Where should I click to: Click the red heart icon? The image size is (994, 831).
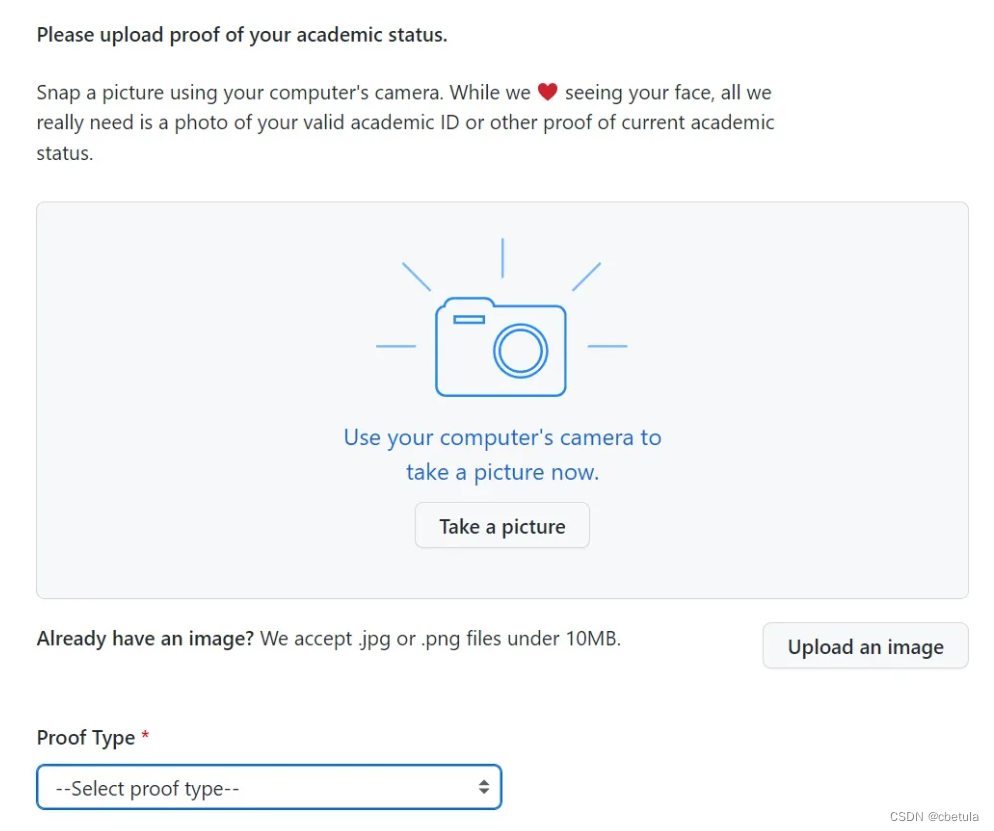tap(547, 92)
